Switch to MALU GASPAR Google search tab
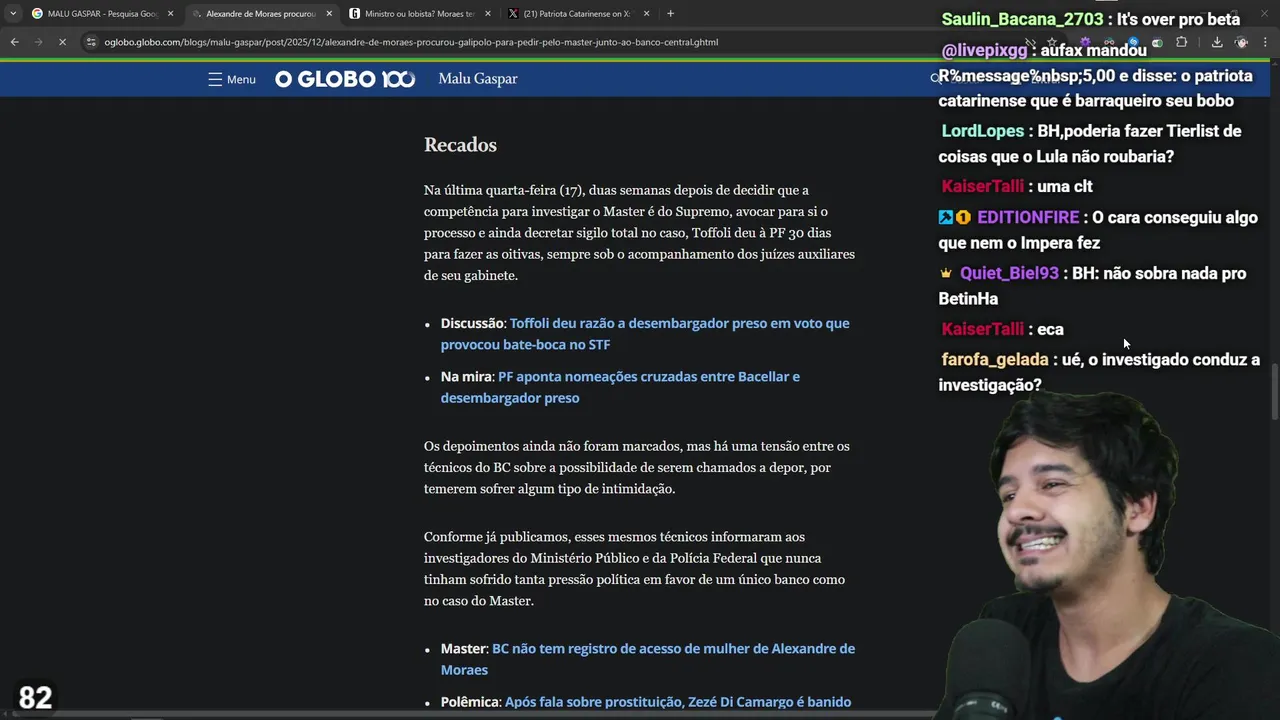This screenshot has height=720, width=1280. pos(103,14)
